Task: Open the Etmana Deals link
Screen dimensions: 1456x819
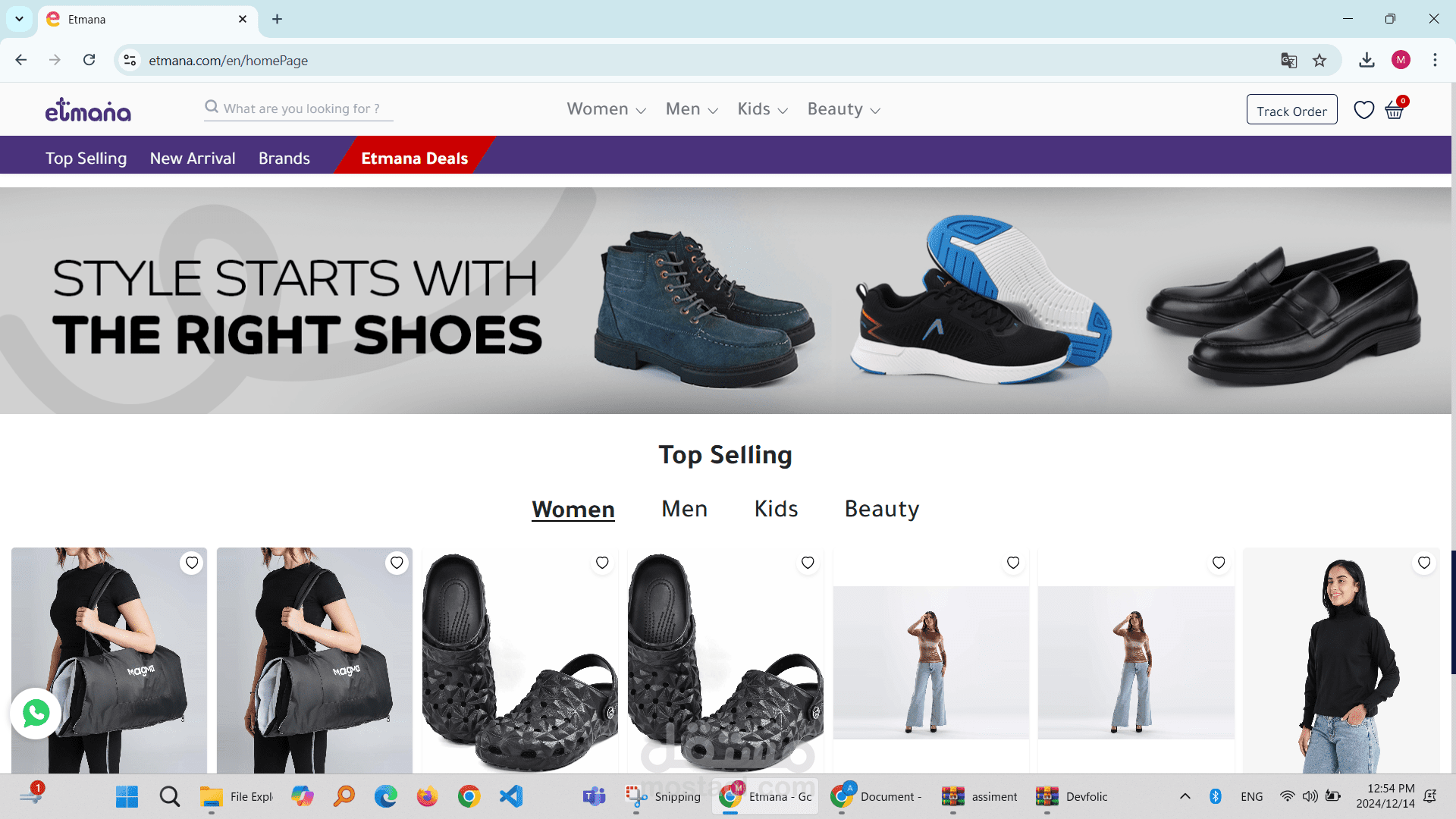Action: point(414,158)
